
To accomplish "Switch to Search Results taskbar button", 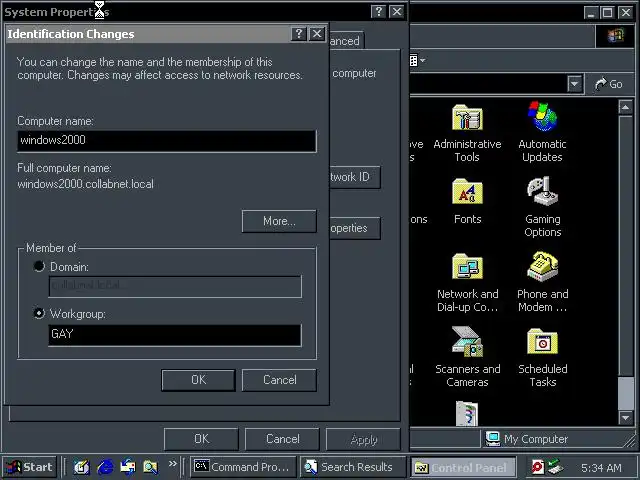I will 353,467.
